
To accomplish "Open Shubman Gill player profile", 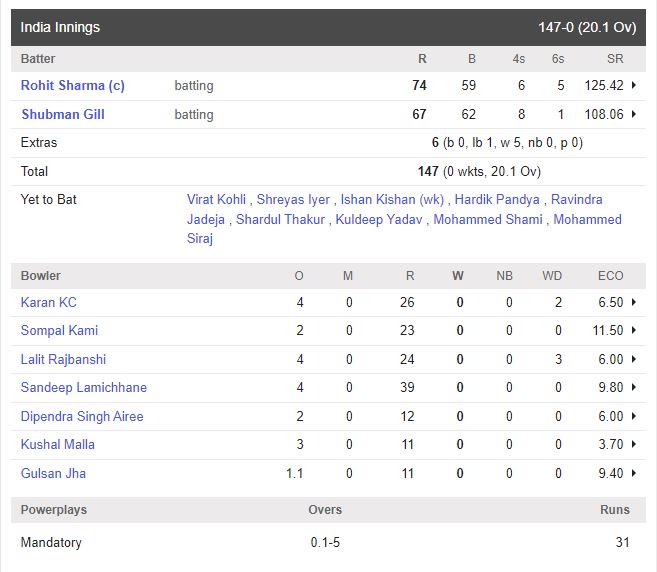I will click(63, 114).
